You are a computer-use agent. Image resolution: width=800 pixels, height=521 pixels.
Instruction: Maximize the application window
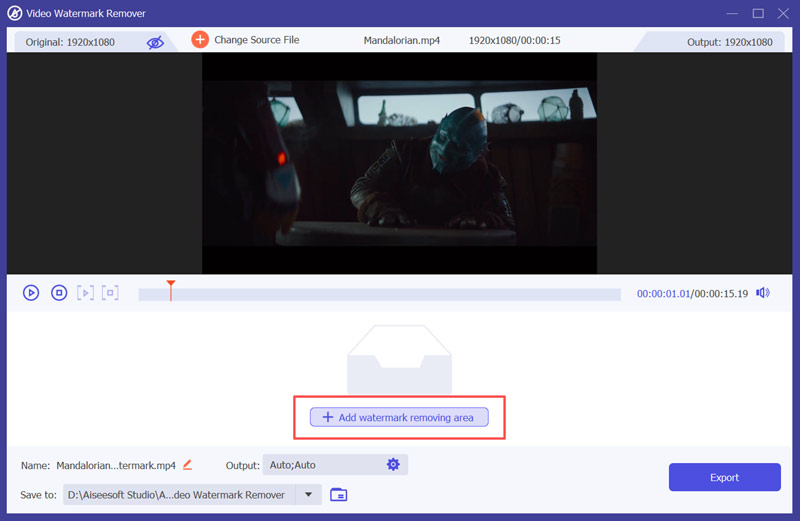point(758,13)
